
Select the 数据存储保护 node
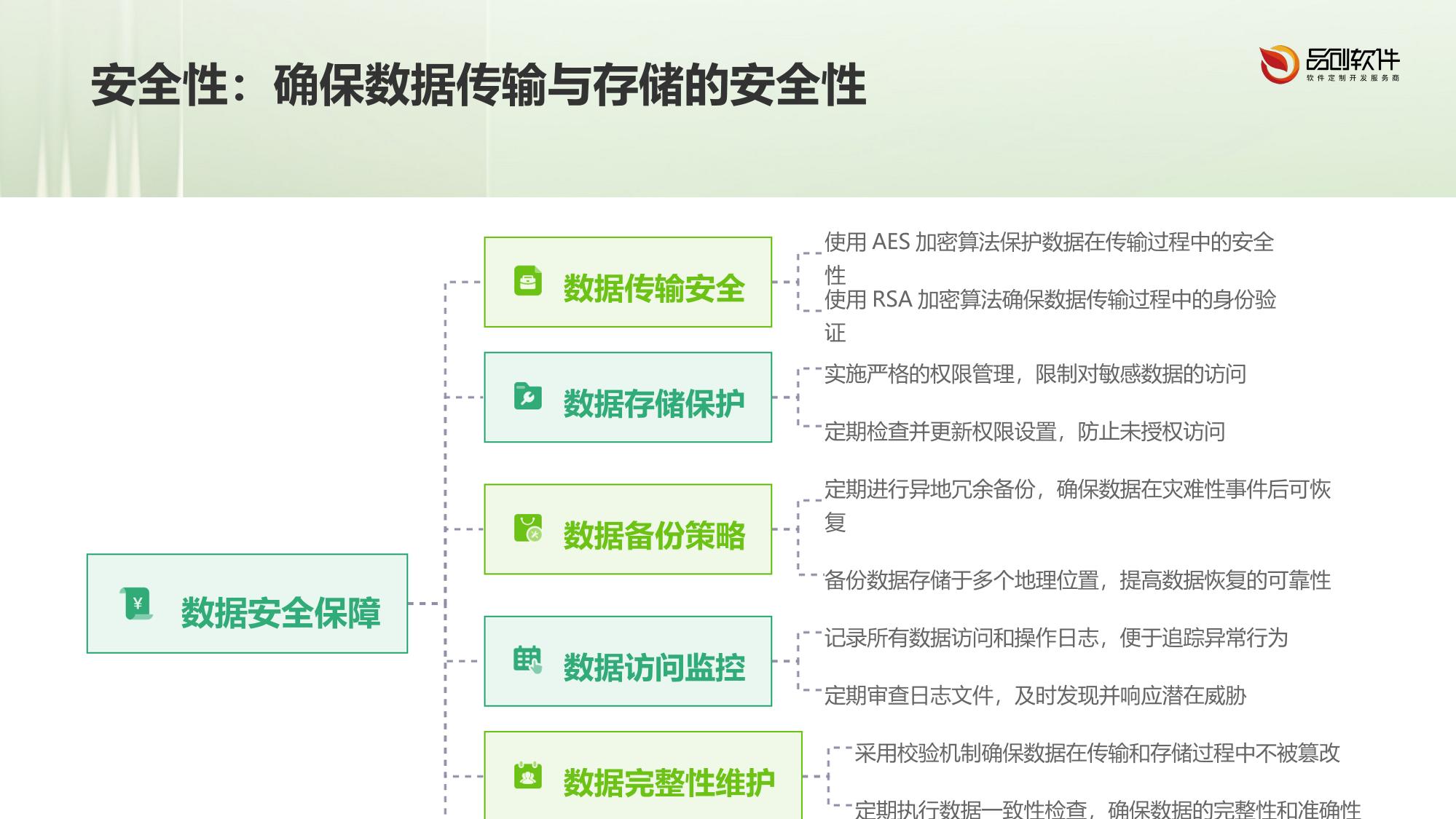(x=628, y=397)
